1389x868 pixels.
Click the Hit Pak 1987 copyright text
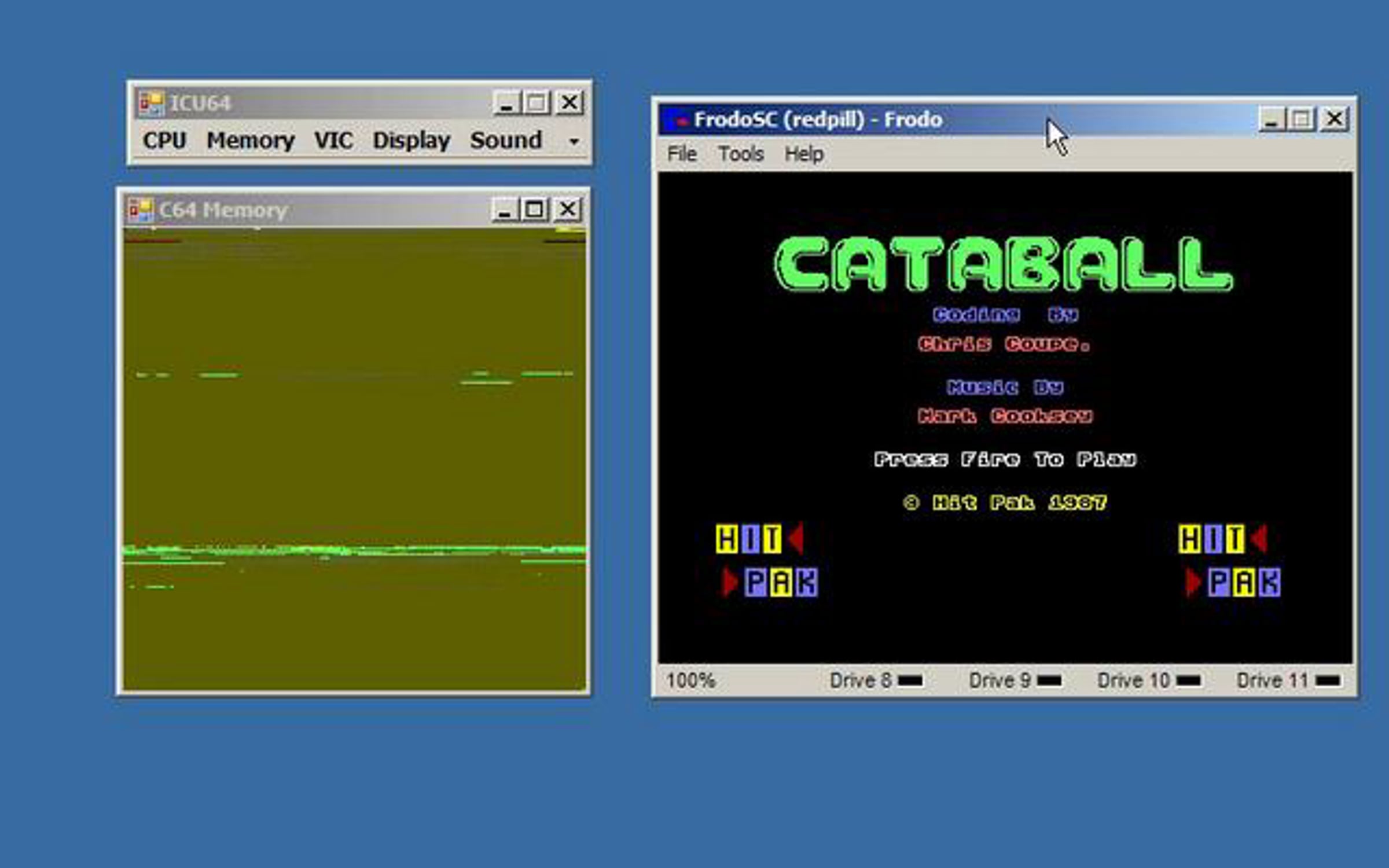tap(1005, 502)
